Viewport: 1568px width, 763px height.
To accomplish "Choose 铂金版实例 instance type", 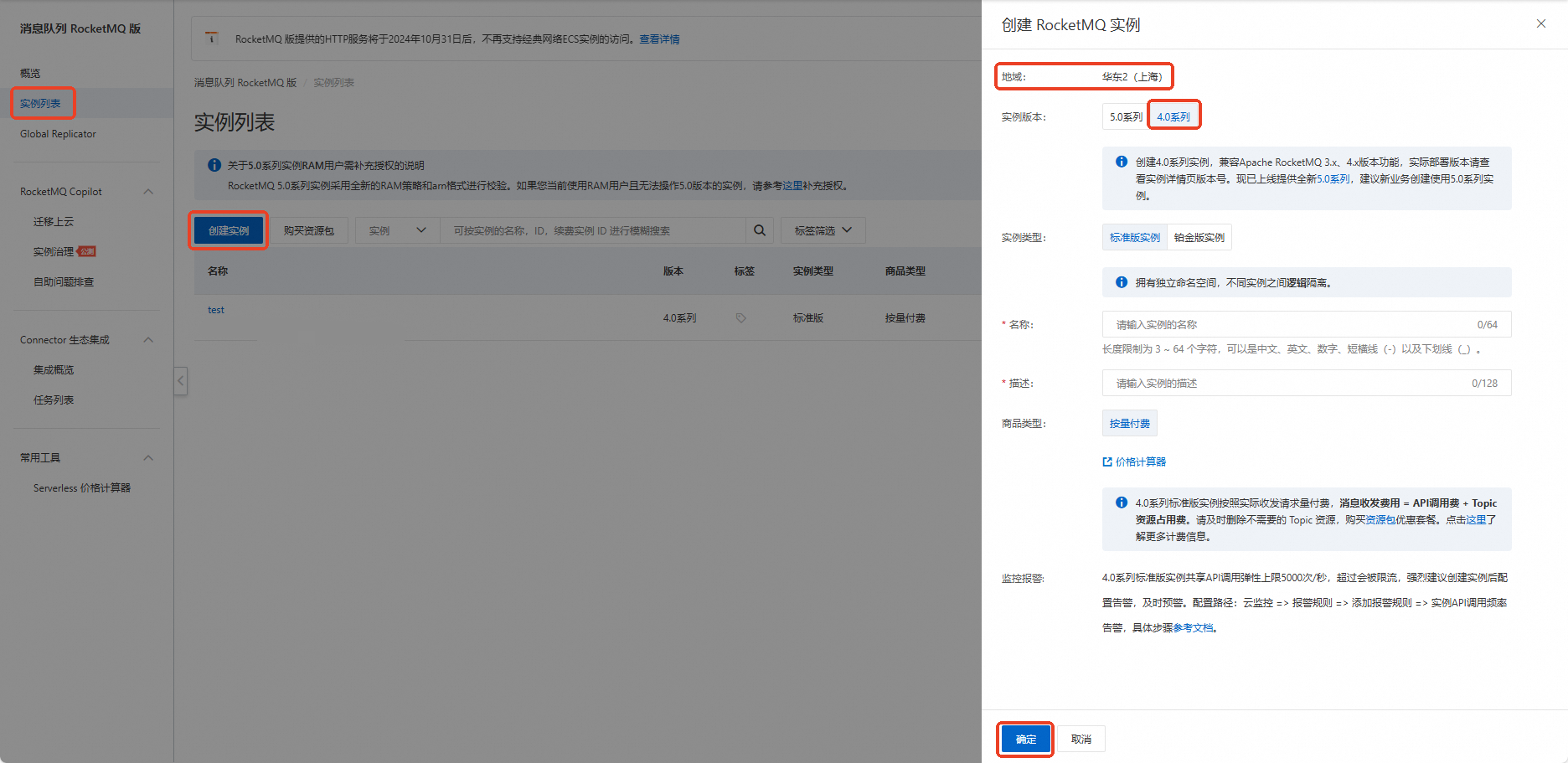I will (1199, 237).
